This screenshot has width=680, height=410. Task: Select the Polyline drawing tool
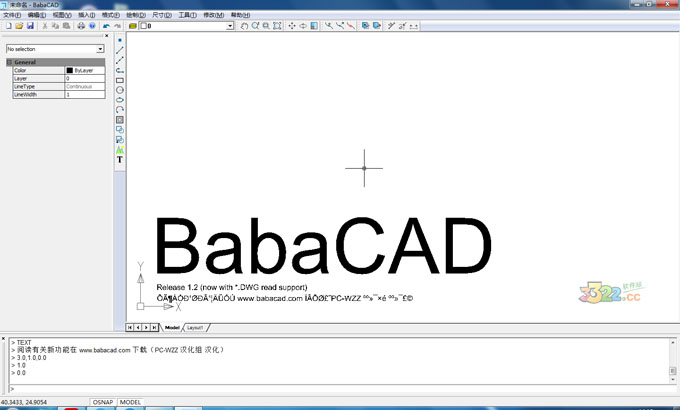(x=120, y=70)
